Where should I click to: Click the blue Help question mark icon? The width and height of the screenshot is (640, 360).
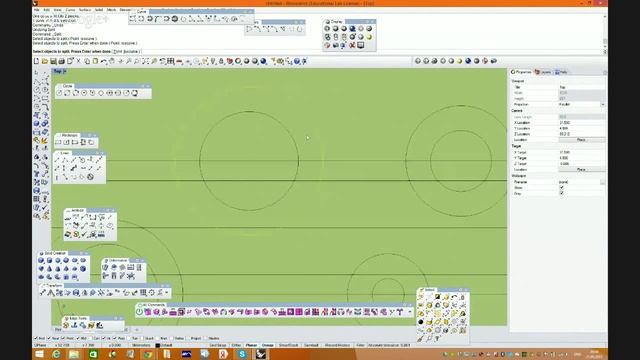[x=297, y=61]
